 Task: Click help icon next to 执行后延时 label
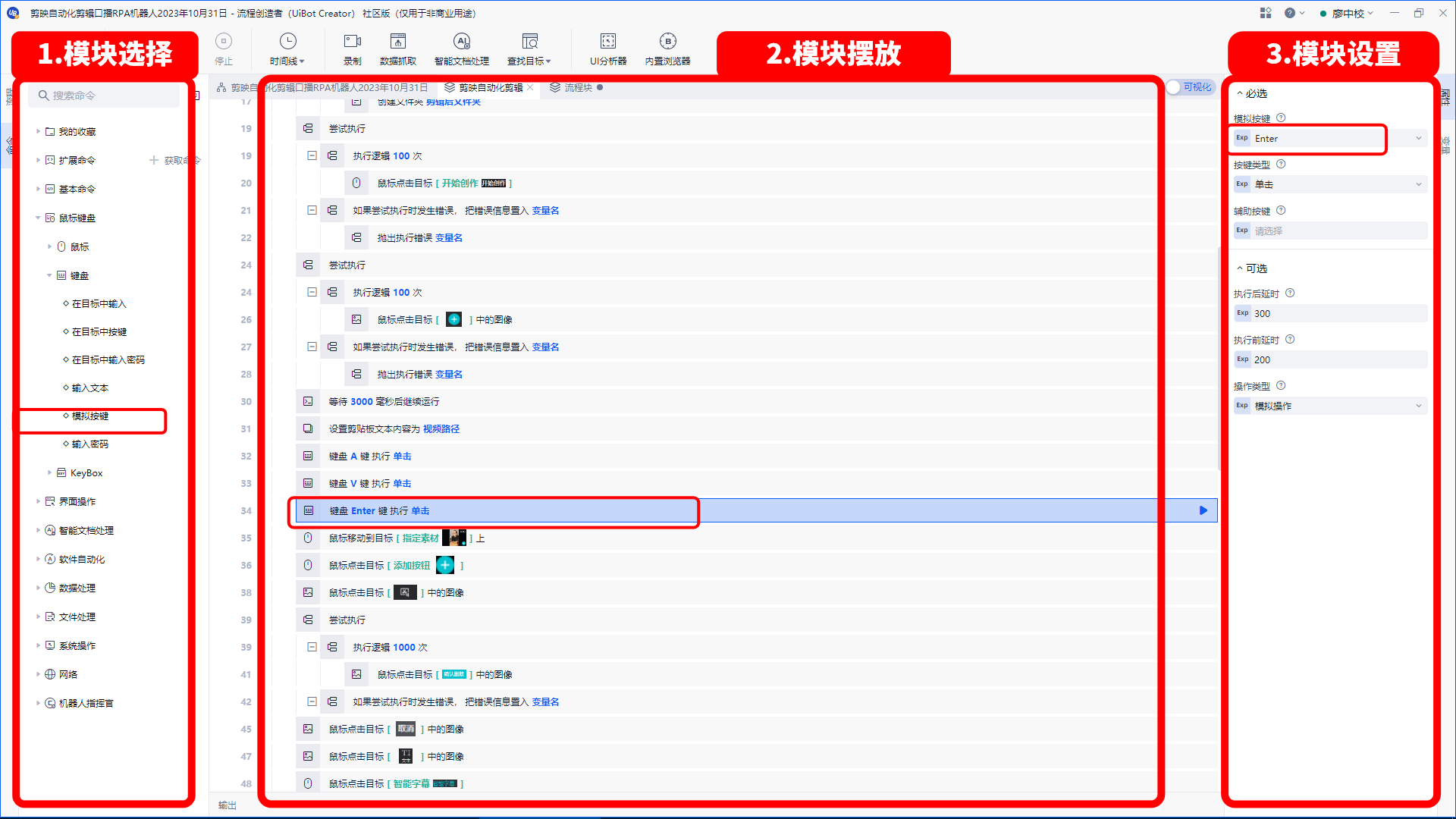click(x=1290, y=293)
